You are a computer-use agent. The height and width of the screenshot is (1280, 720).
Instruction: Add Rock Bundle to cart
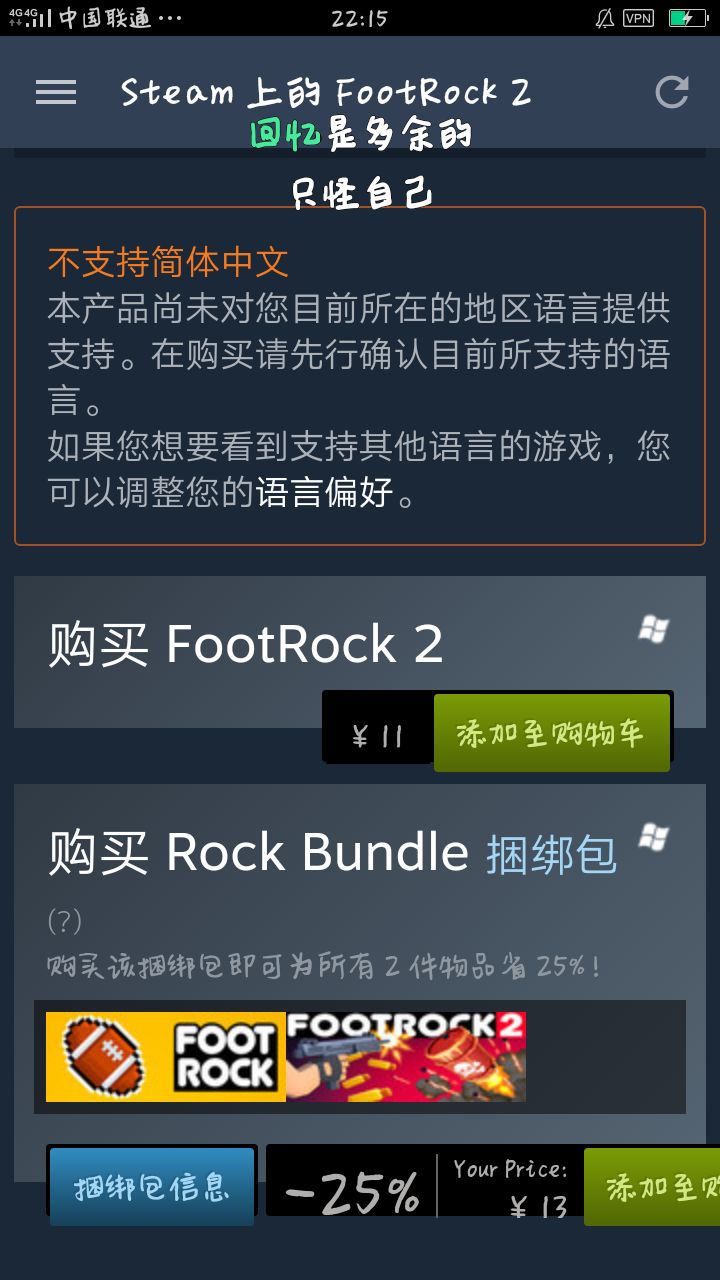point(652,1187)
